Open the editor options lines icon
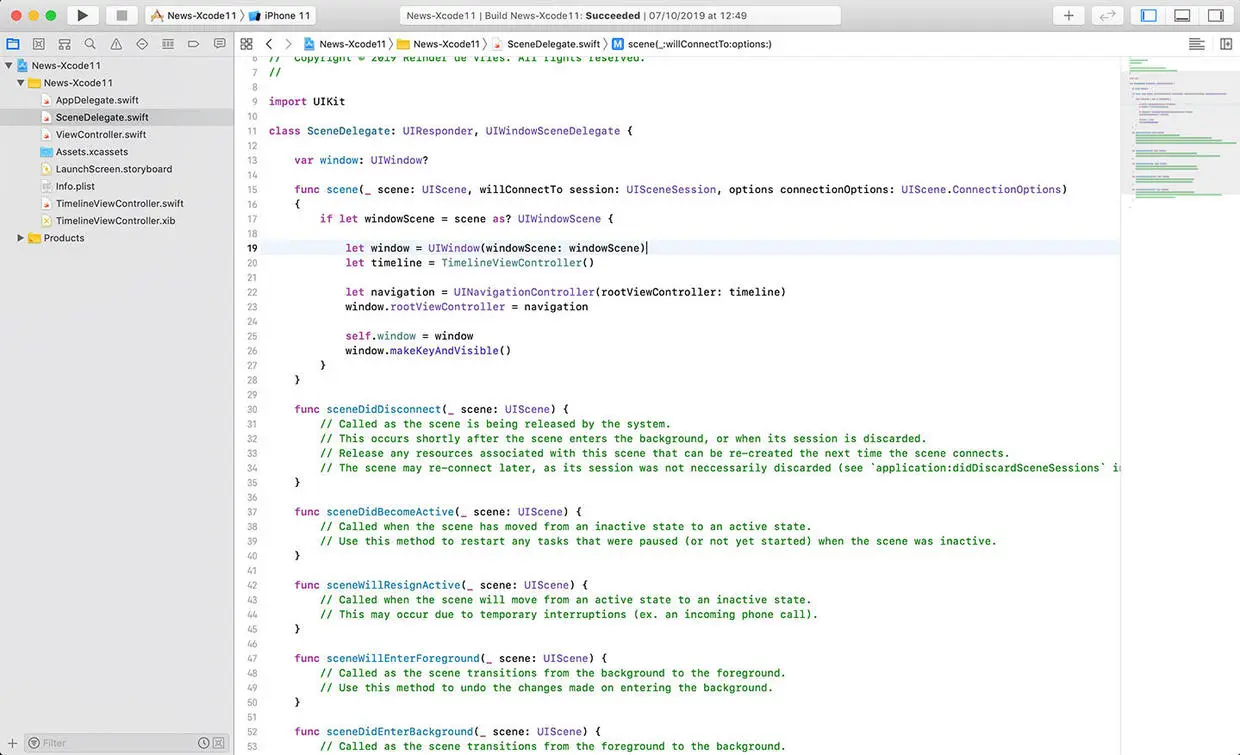The width and height of the screenshot is (1240, 755). point(1196,44)
